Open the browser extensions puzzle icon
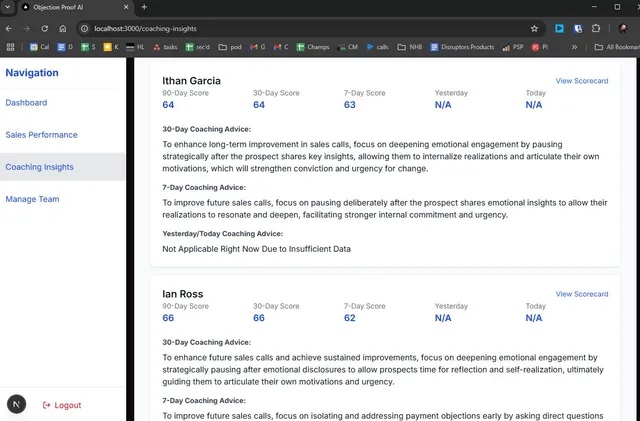The width and height of the screenshot is (640, 421). coord(597,29)
